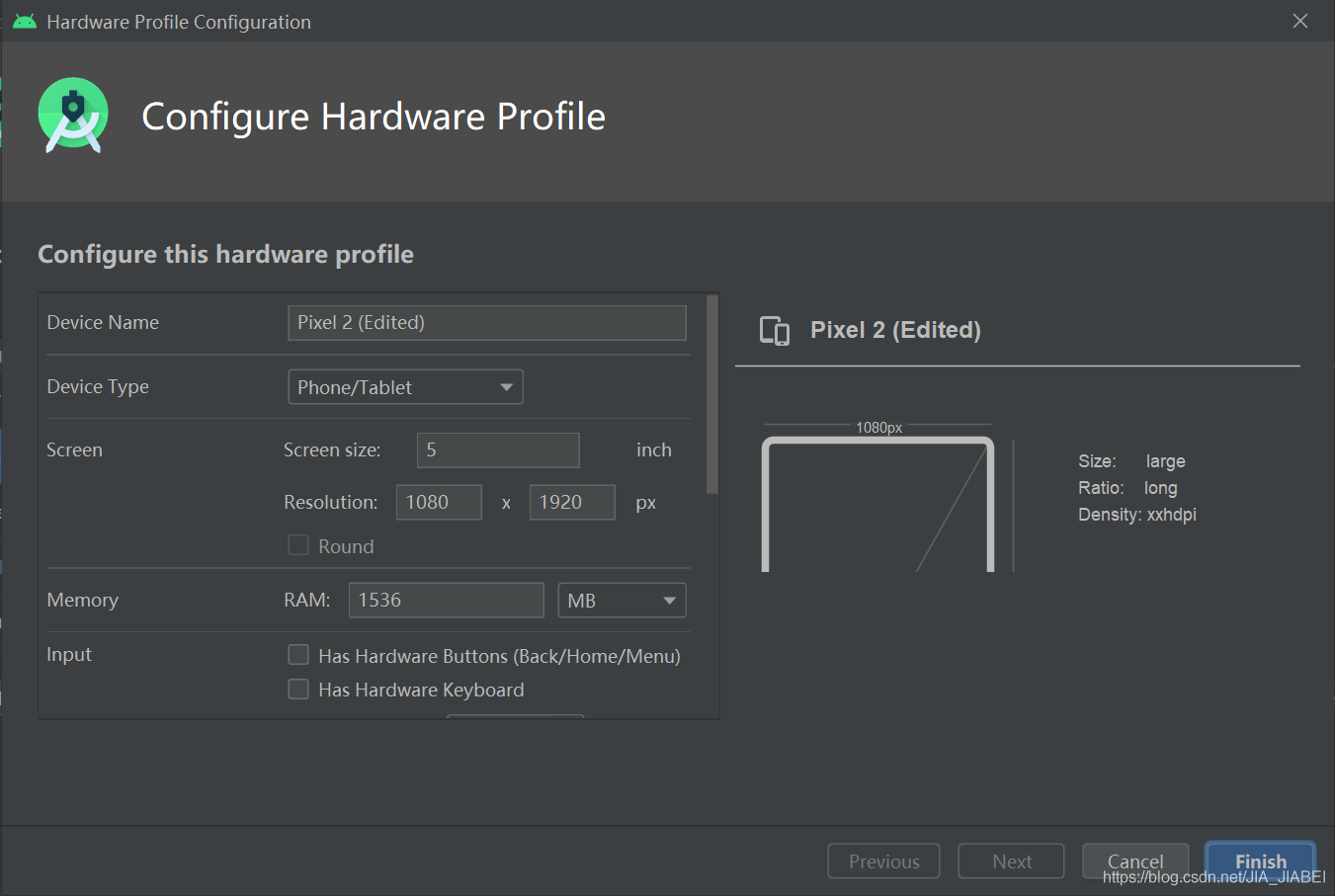The image size is (1335, 896).
Task: Click the "Size: large" text
Action: coord(1131,461)
